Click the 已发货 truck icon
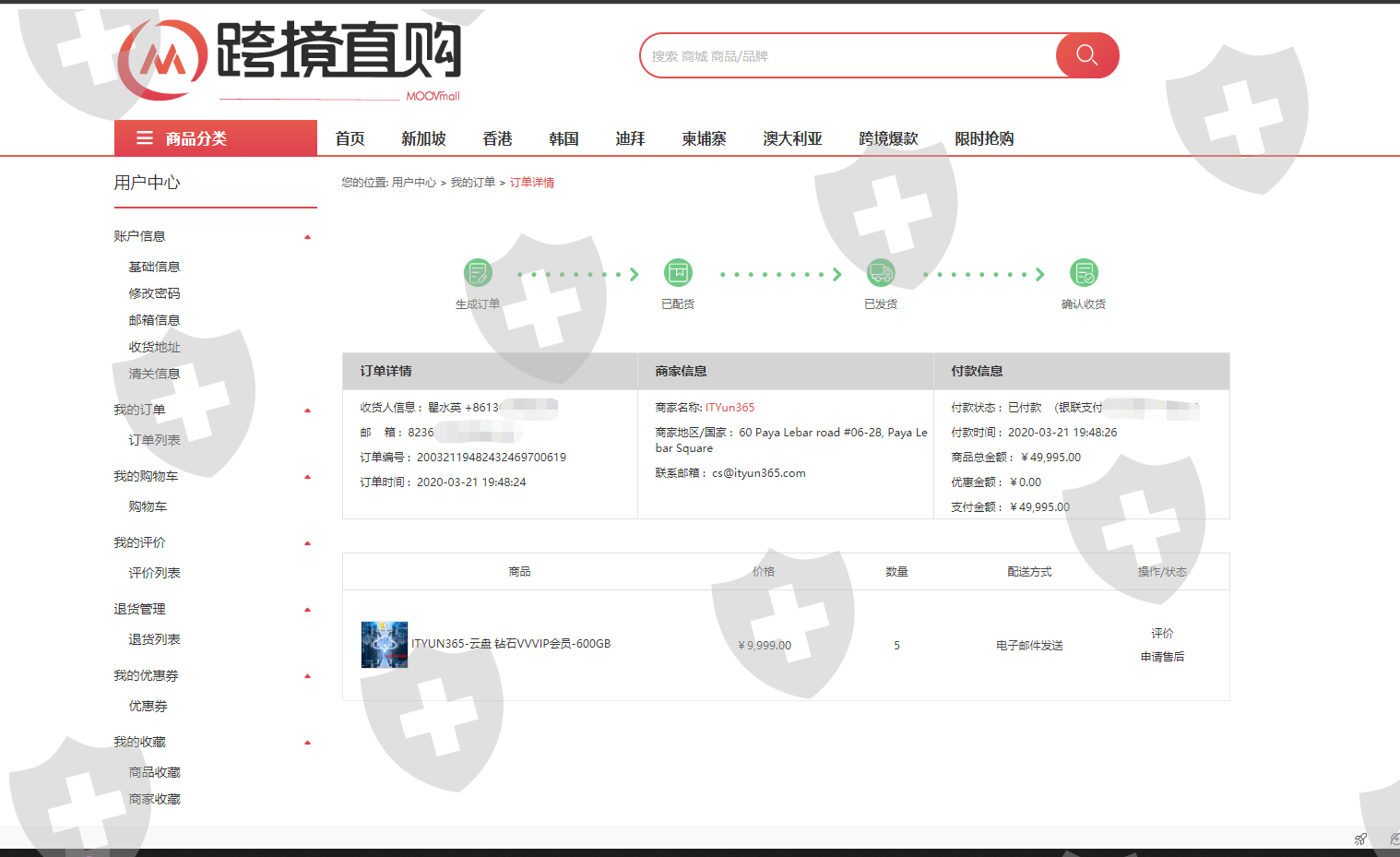The image size is (1400, 857). pos(881,273)
